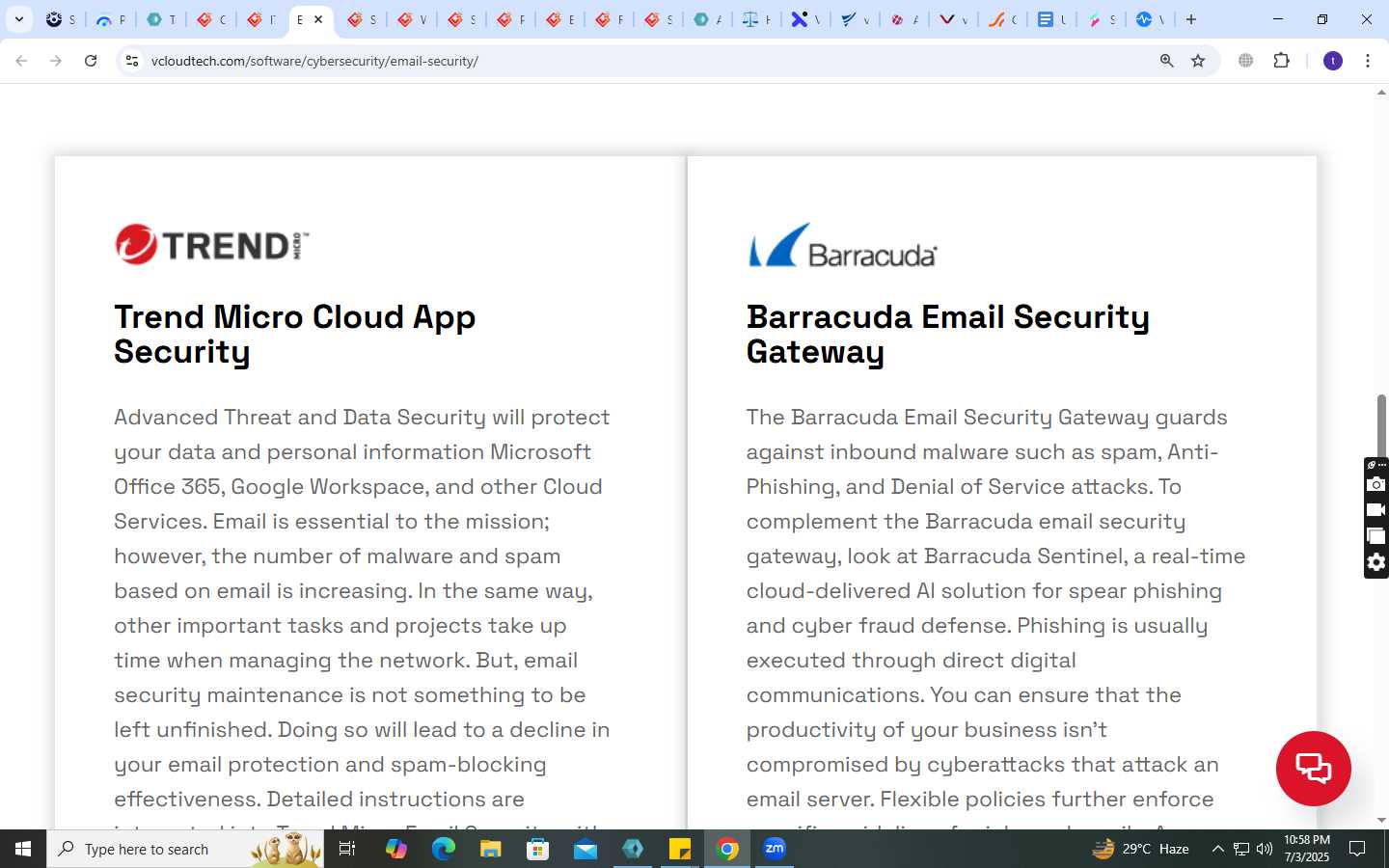
Task: Launch Copilot from the taskbar
Action: pos(395,849)
